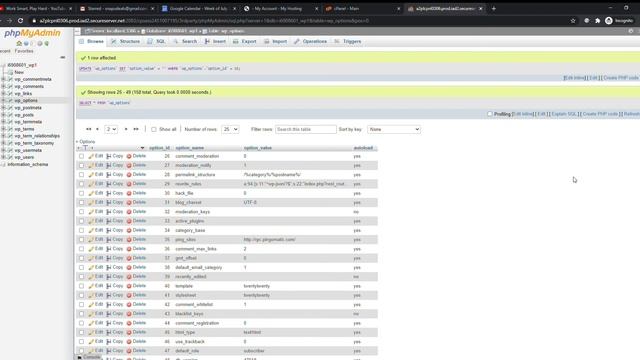This screenshot has width=640, height=360.
Task: Sort by option_name column header
Action: [189, 148]
